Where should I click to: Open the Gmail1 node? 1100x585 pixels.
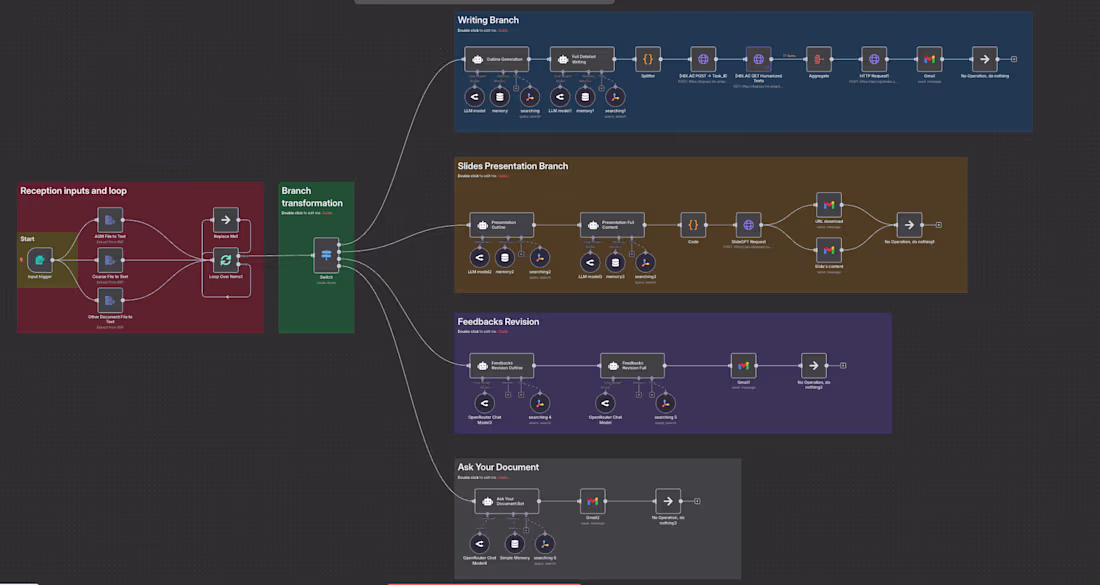tap(744, 365)
